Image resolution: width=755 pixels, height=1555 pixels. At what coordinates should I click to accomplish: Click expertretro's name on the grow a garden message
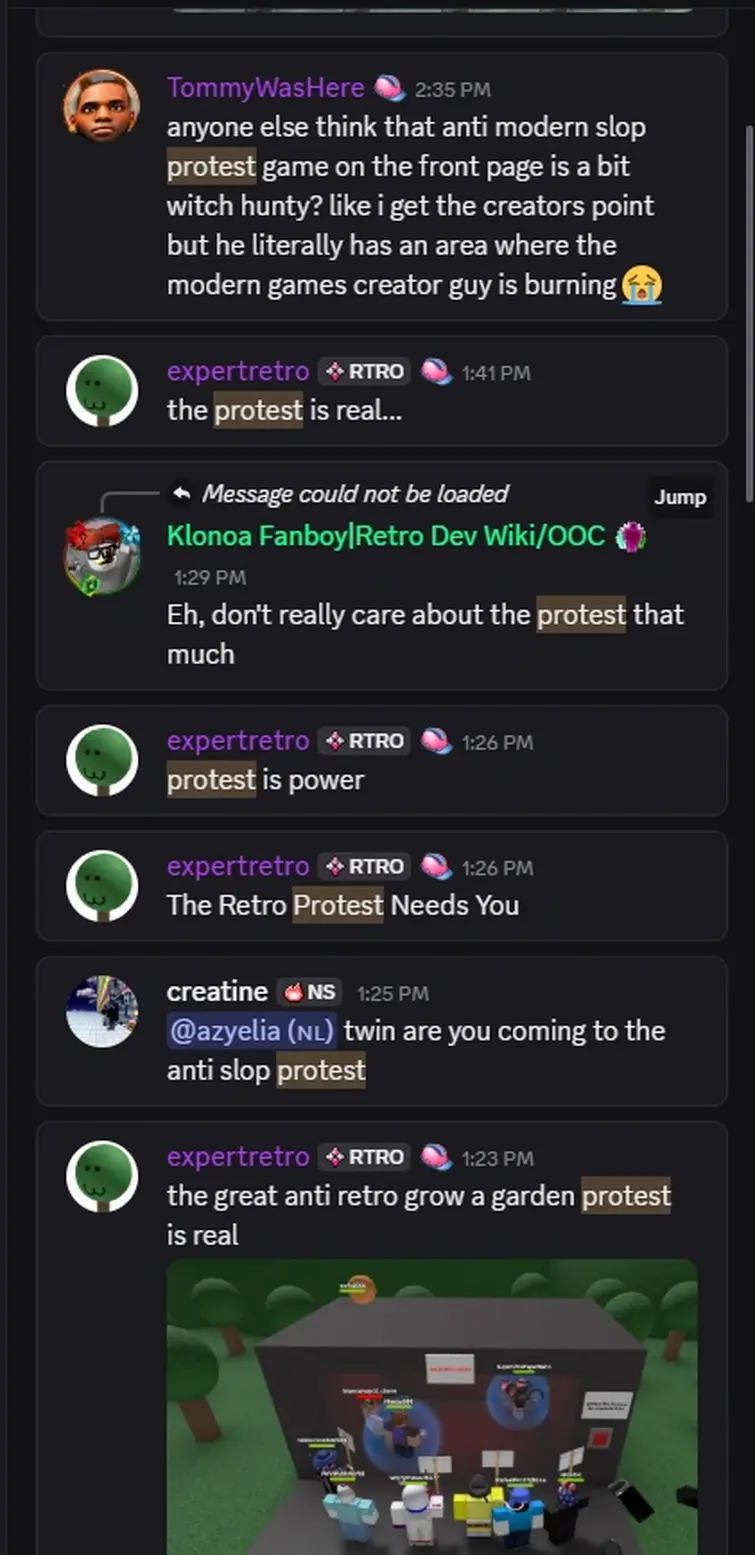(x=238, y=1157)
